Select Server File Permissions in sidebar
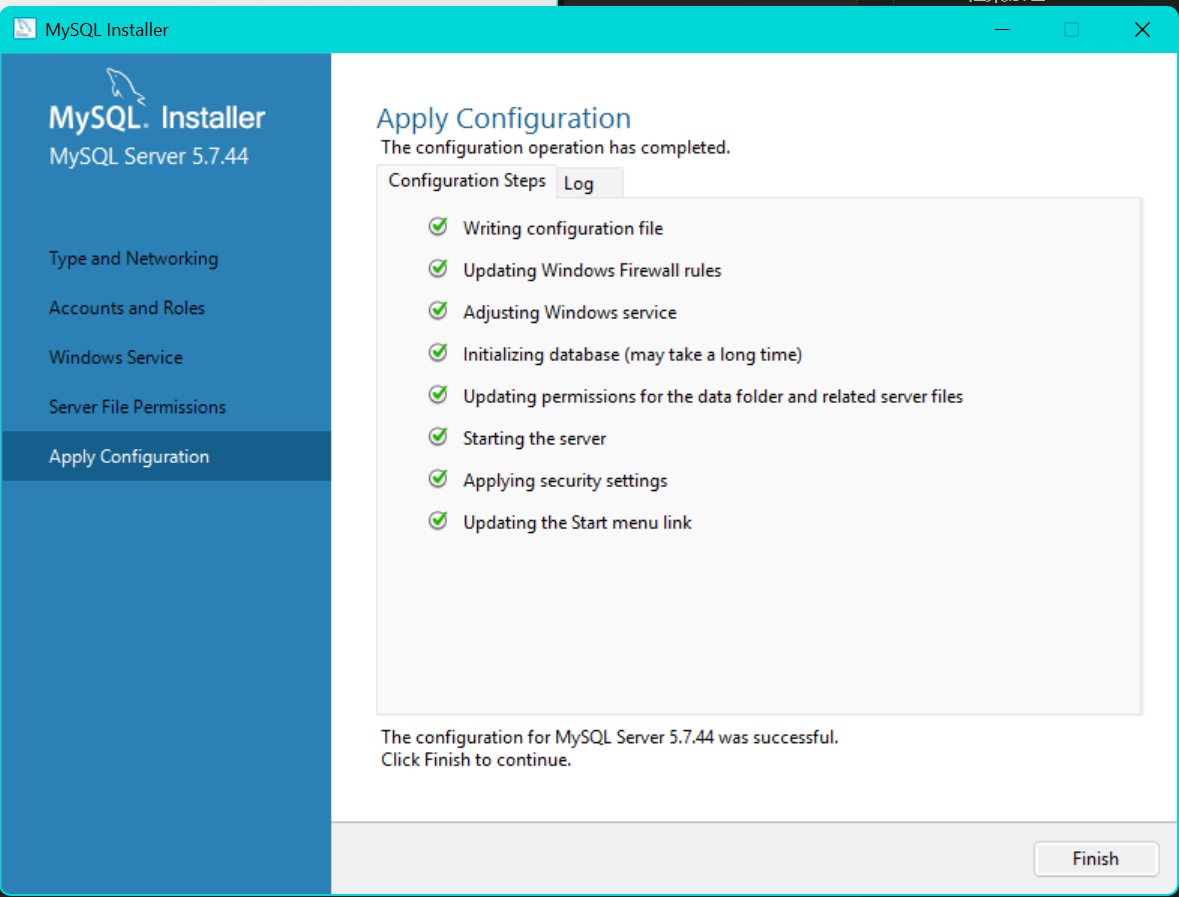Screen dimensions: 1179x897 point(137,407)
